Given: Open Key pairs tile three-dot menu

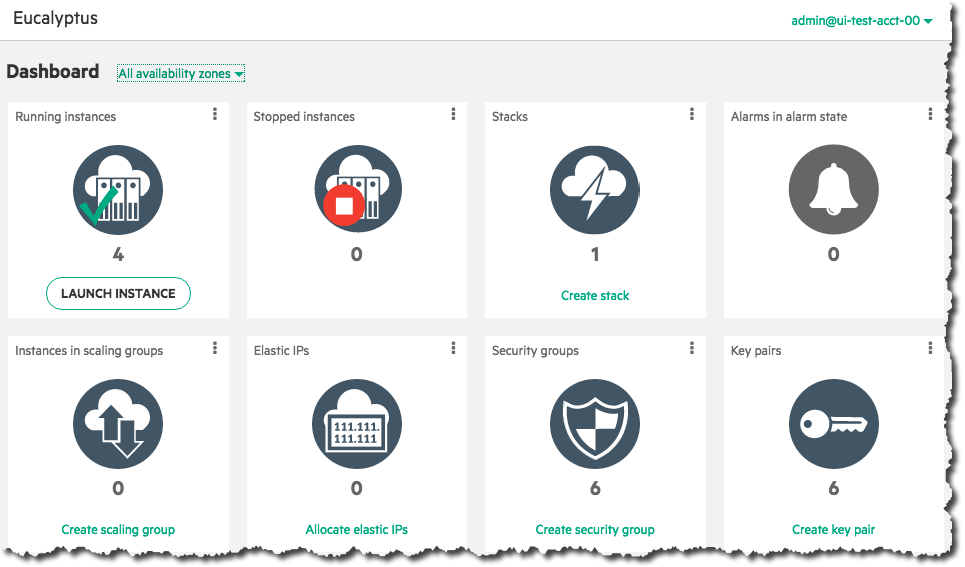Looking at the screenshot, I should (930, 348).
